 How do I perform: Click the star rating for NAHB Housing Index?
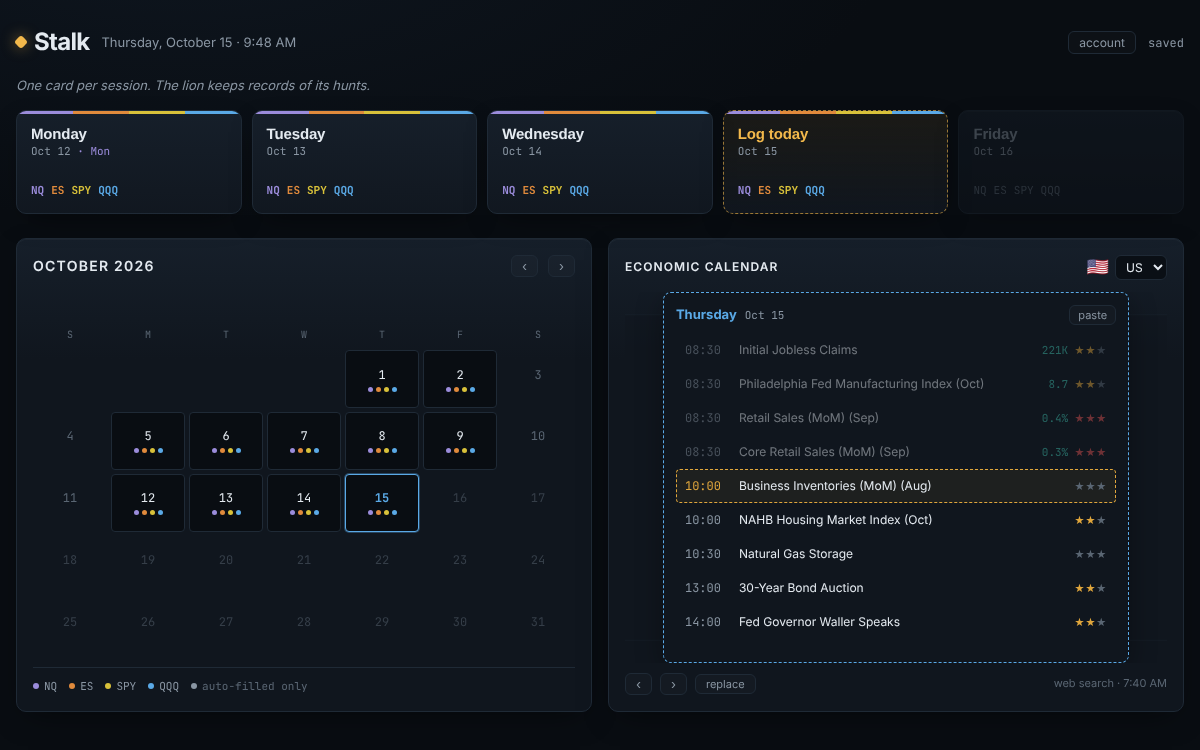(1090, 520)
